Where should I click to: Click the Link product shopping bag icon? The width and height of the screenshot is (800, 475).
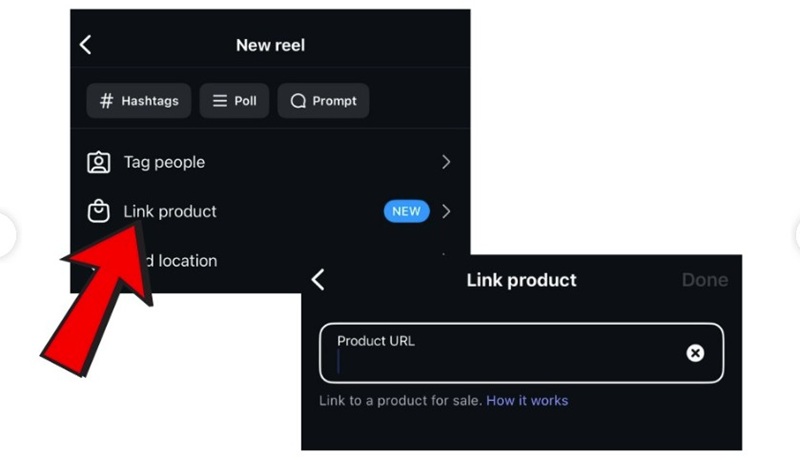click(x=98, y=211)
